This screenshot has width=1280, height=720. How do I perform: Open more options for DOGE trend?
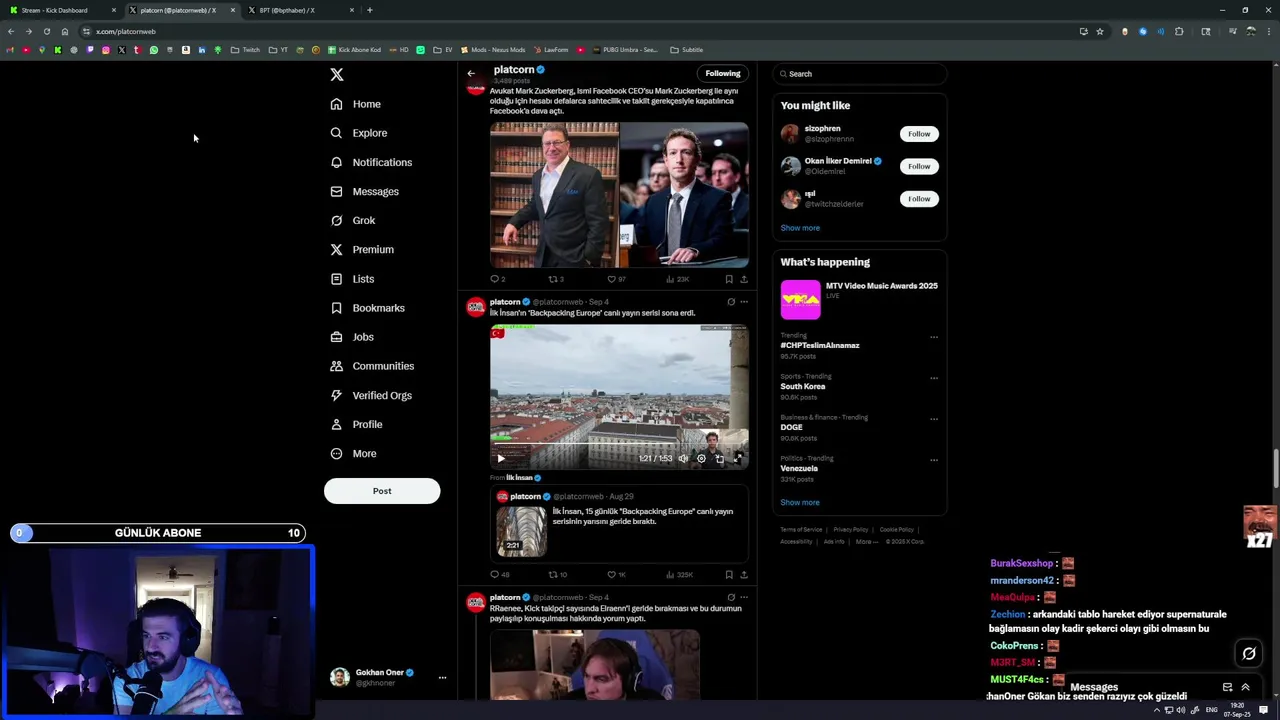click(x=934, y=419)
